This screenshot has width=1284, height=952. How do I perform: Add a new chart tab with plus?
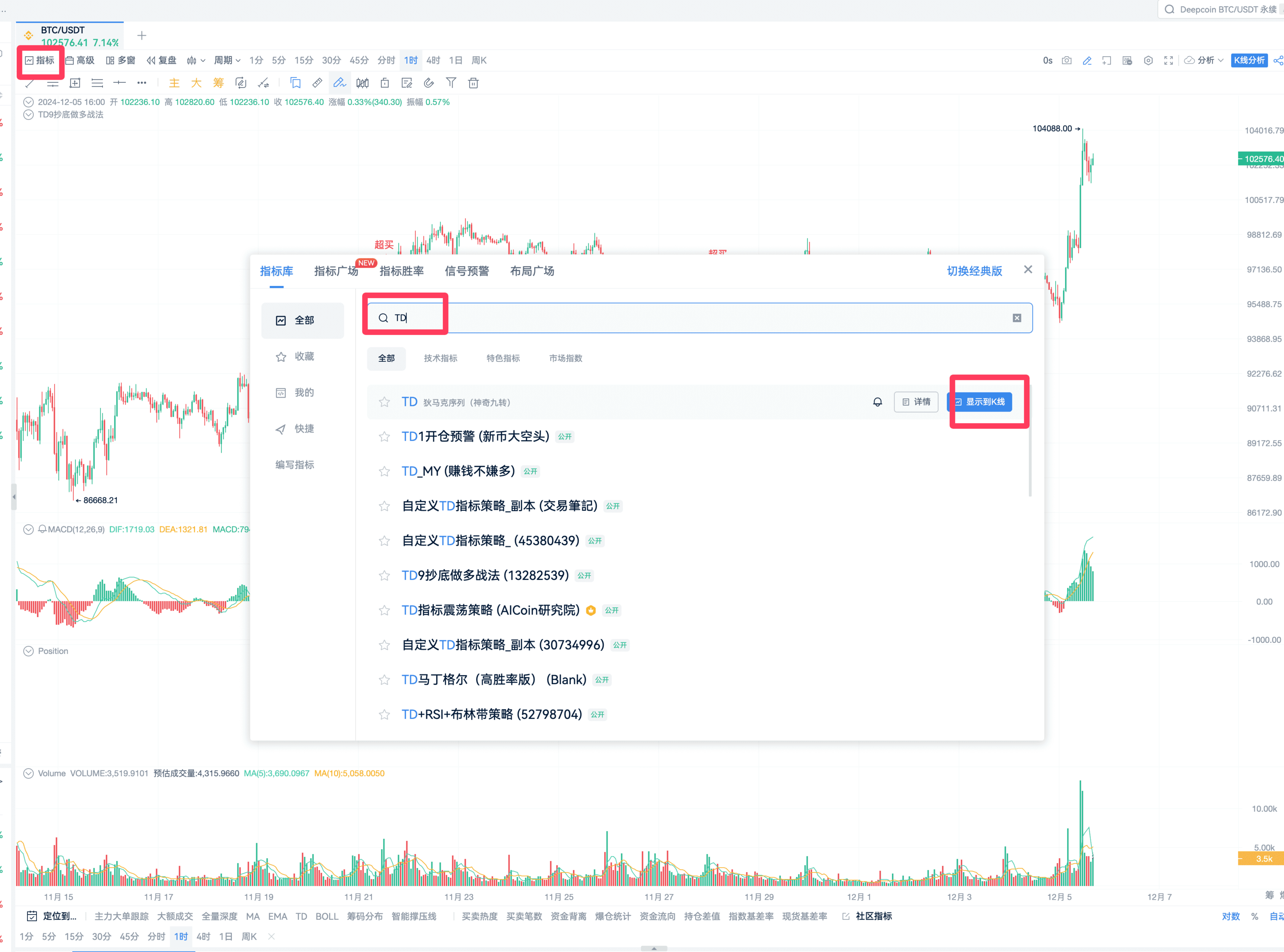pos(142,36)
